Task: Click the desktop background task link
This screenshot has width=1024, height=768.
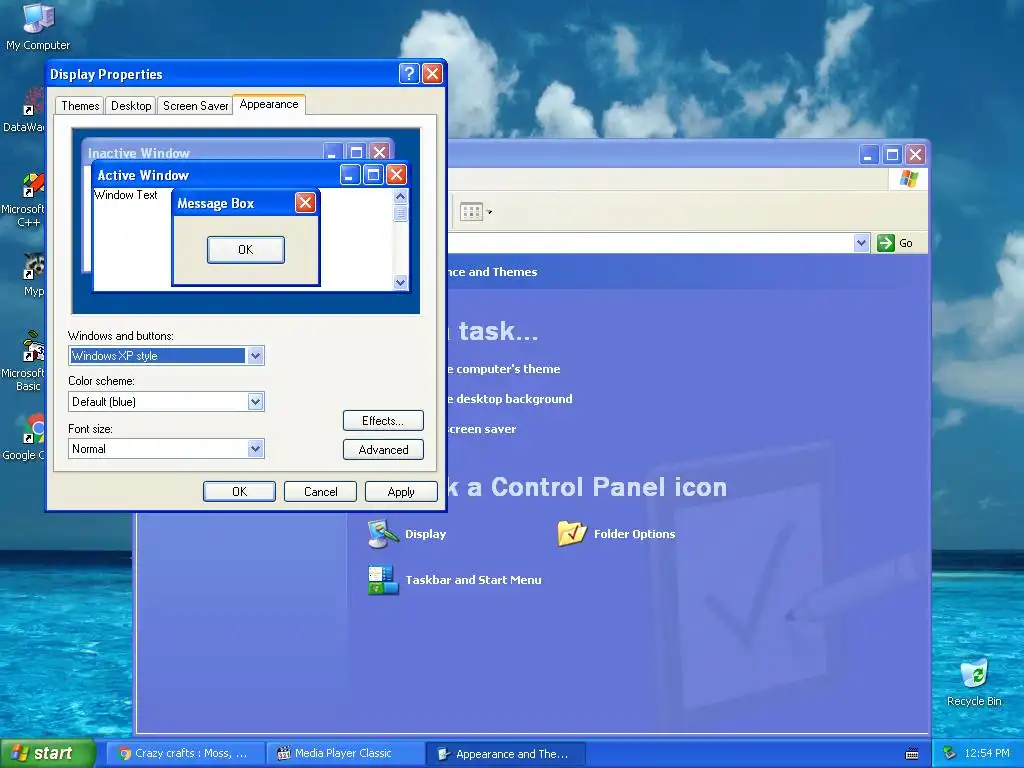Action: [x=509, y=399]
